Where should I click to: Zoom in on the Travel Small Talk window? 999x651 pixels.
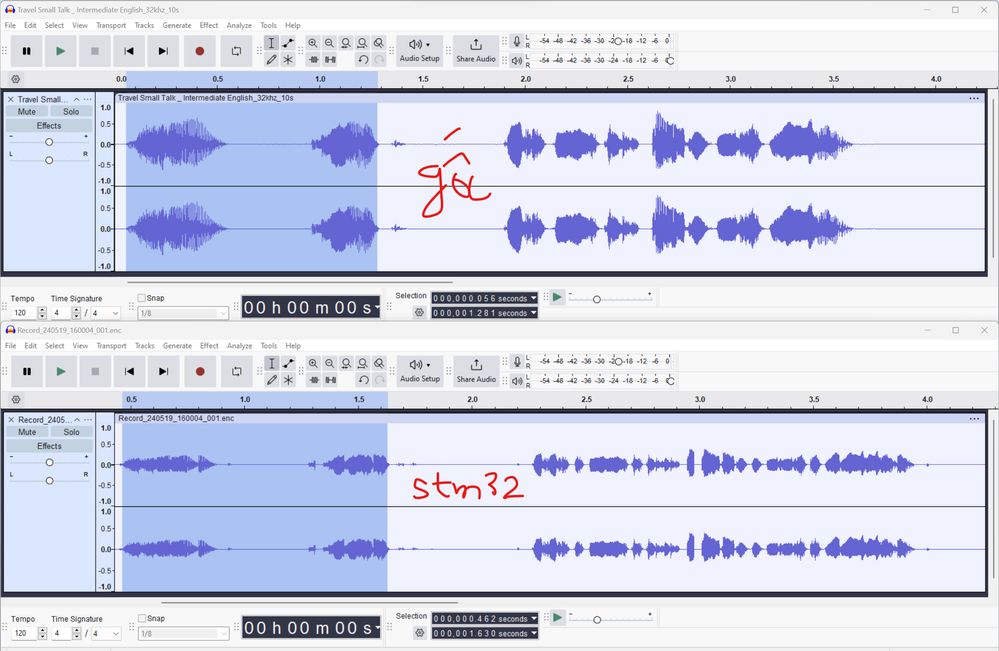313,43
